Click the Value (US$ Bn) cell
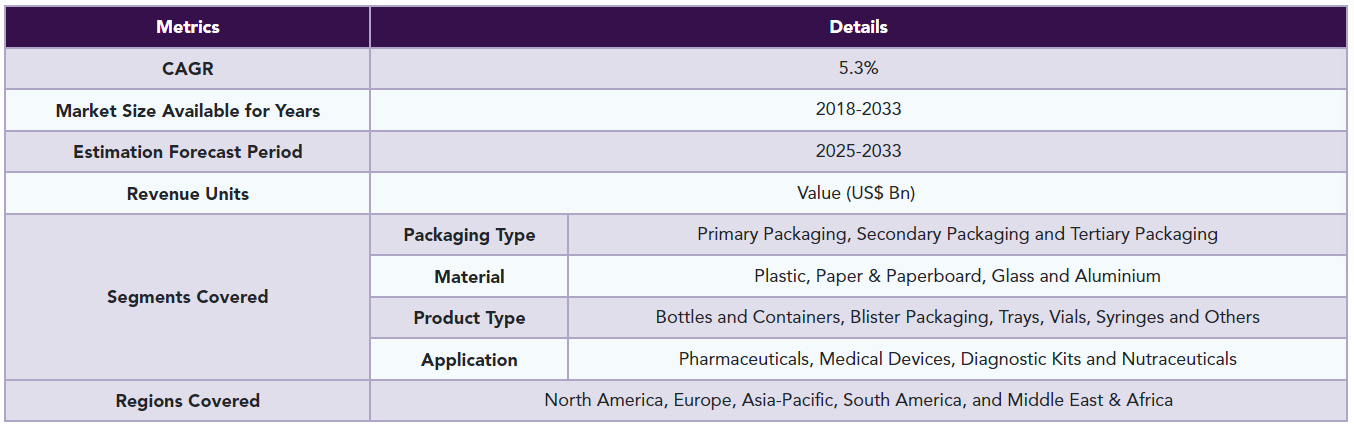Image resolution: width=1354 pixels, height=427 pixels. 858,193
